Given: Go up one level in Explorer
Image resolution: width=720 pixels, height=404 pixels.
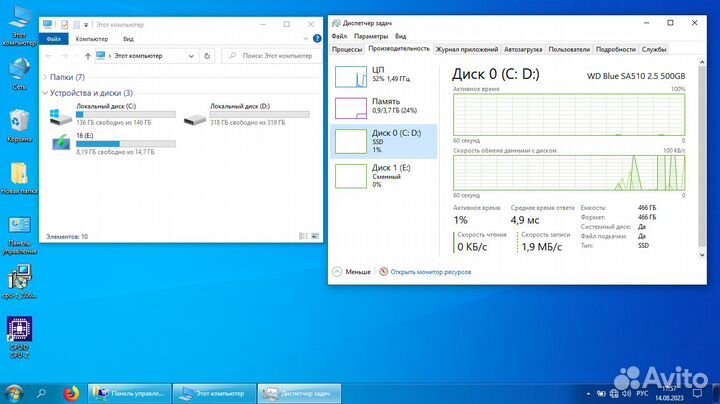Looking at the screenshot, I should point(88,56).
